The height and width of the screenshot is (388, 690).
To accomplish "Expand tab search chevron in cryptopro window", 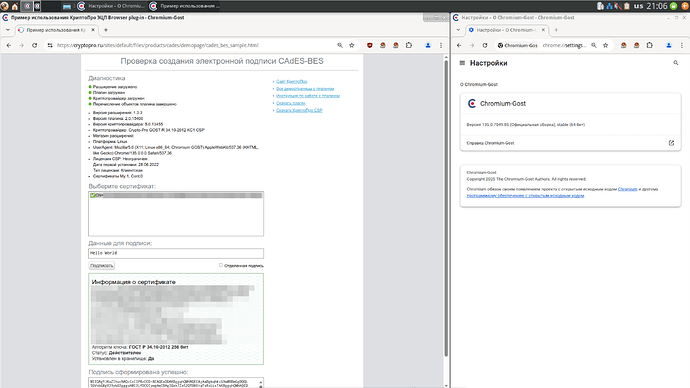I will click(7, 30).
